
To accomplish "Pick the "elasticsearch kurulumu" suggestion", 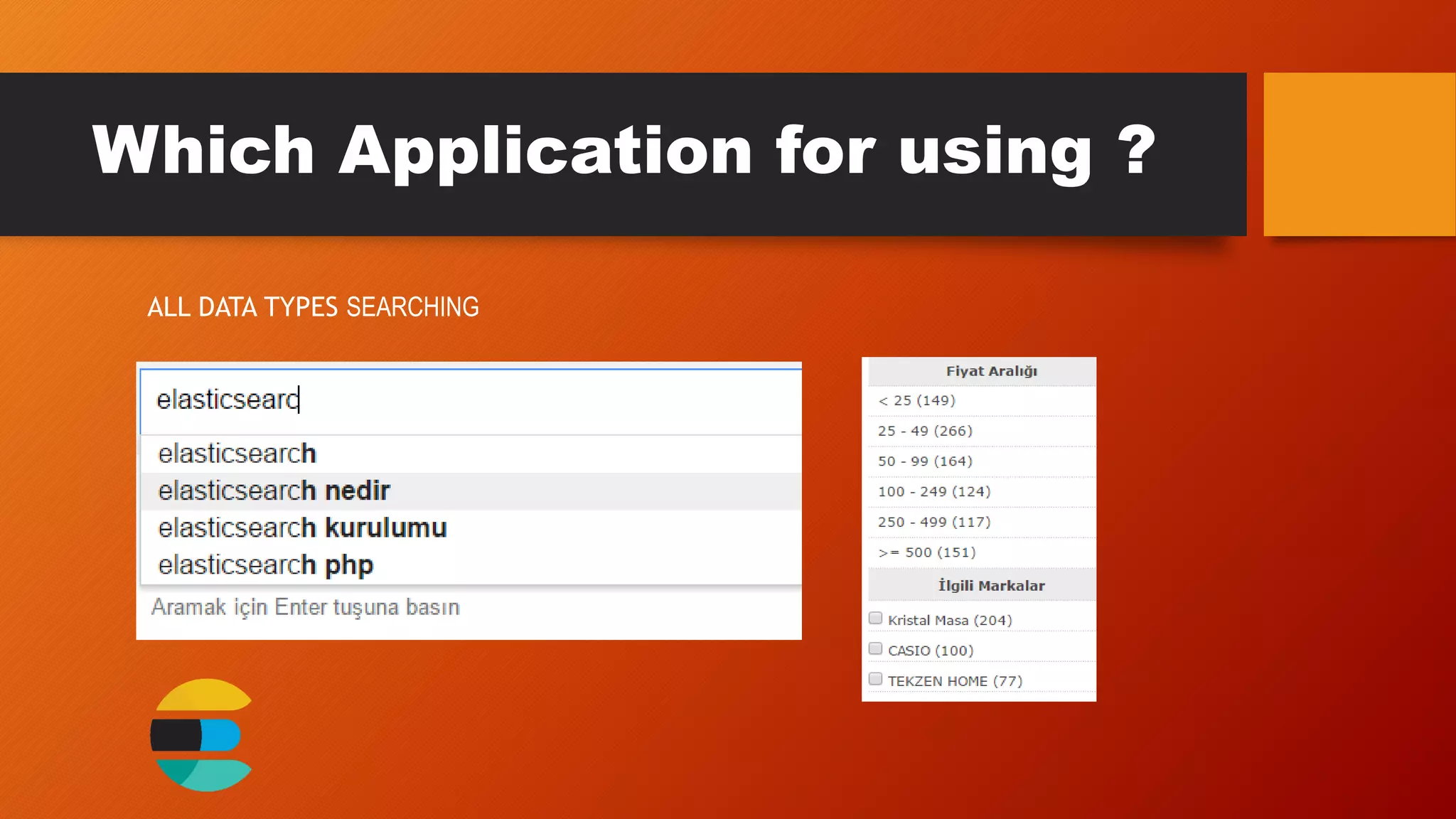I will (x=471, y=528).
